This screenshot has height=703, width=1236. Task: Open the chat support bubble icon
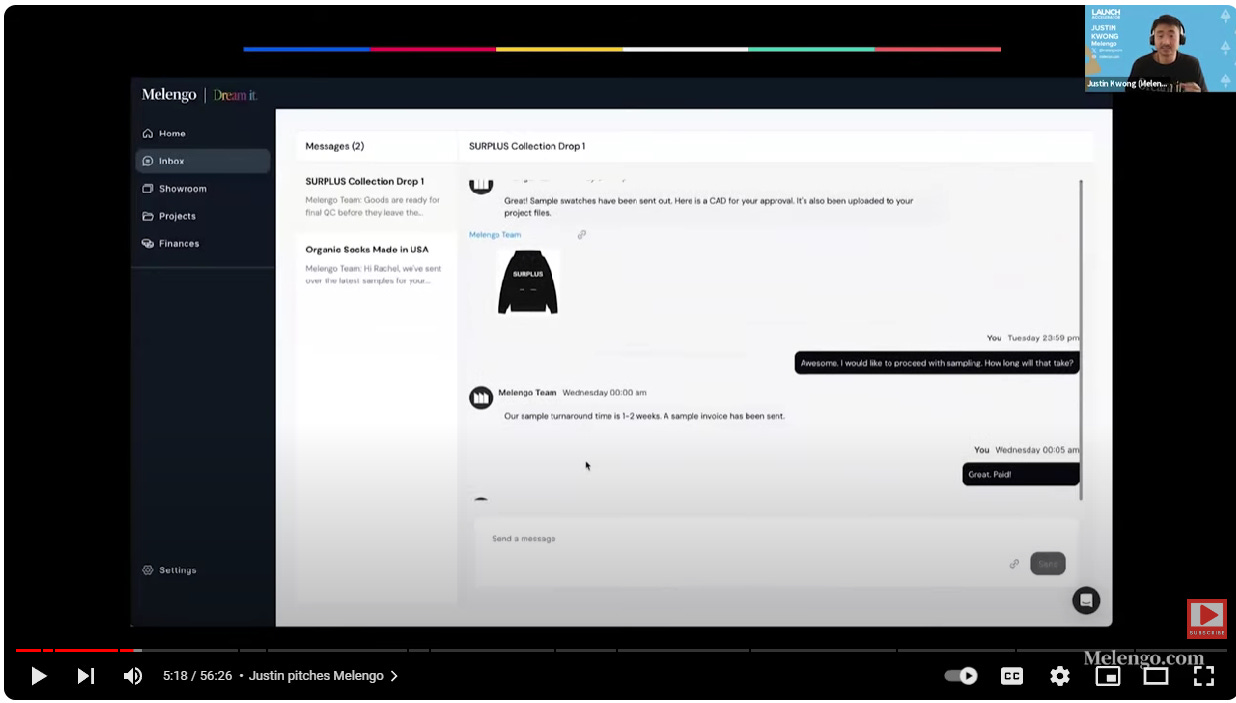pos(1086,600)
